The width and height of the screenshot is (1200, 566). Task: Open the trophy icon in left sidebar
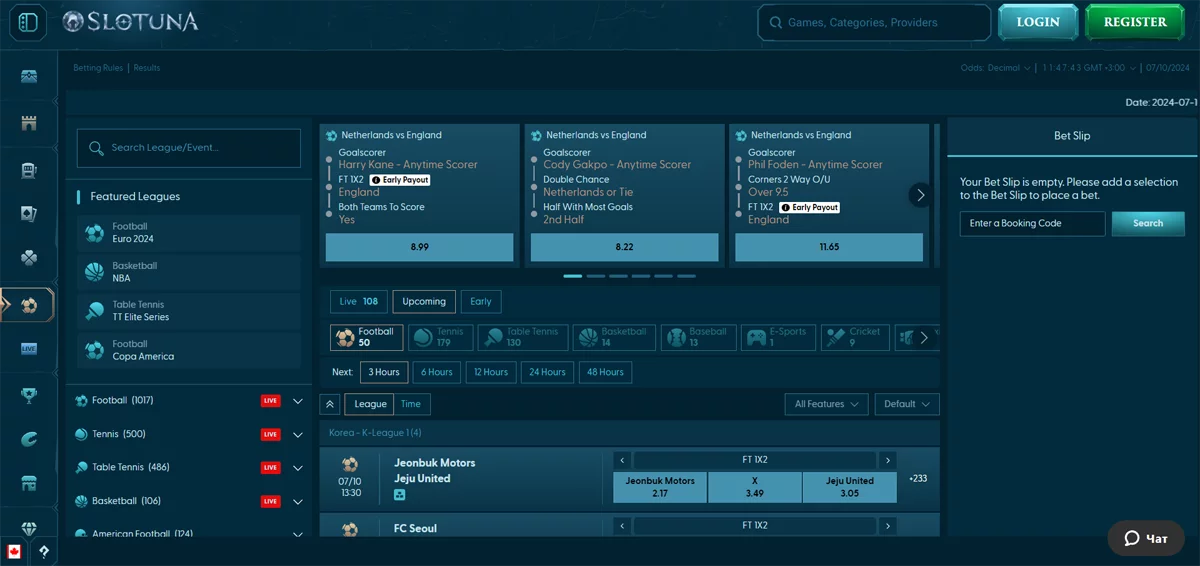[x=29, y=395]
